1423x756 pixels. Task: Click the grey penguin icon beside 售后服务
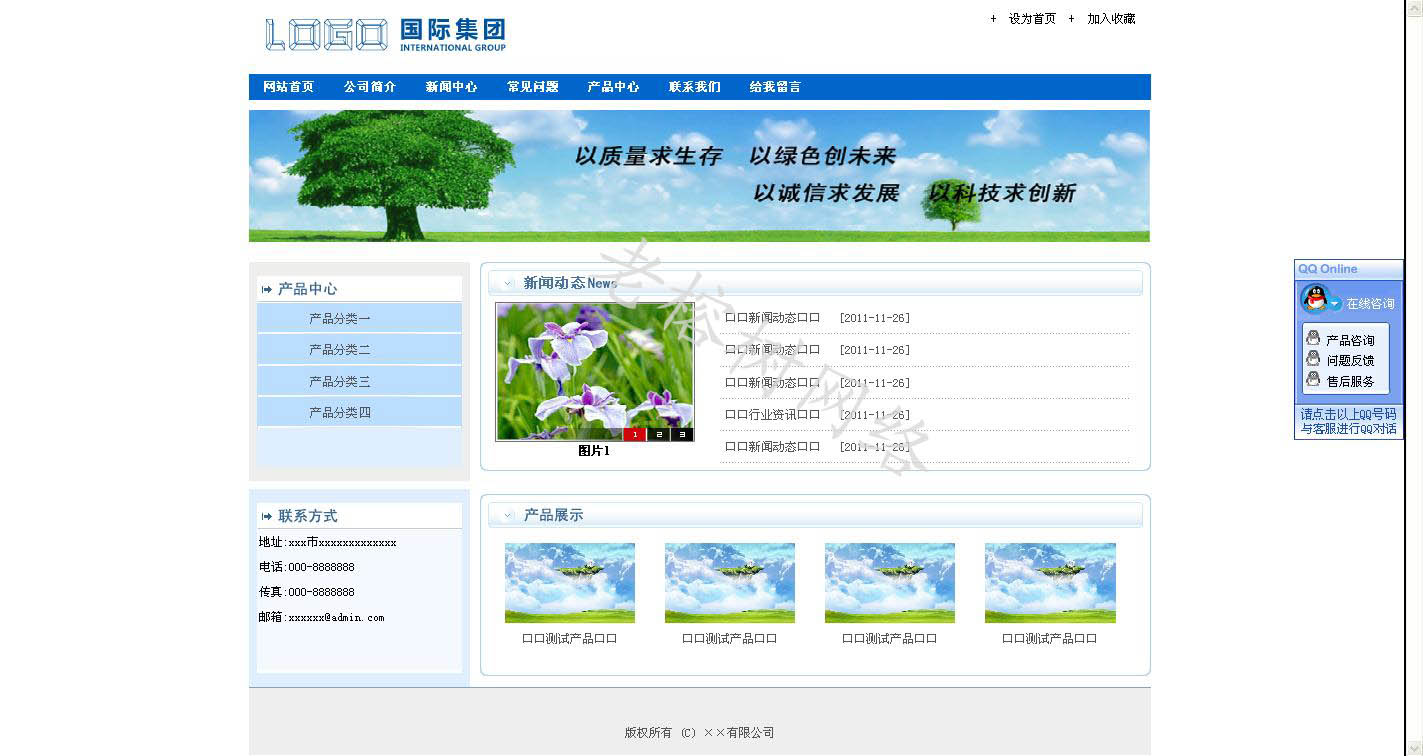coord(1313,380)
